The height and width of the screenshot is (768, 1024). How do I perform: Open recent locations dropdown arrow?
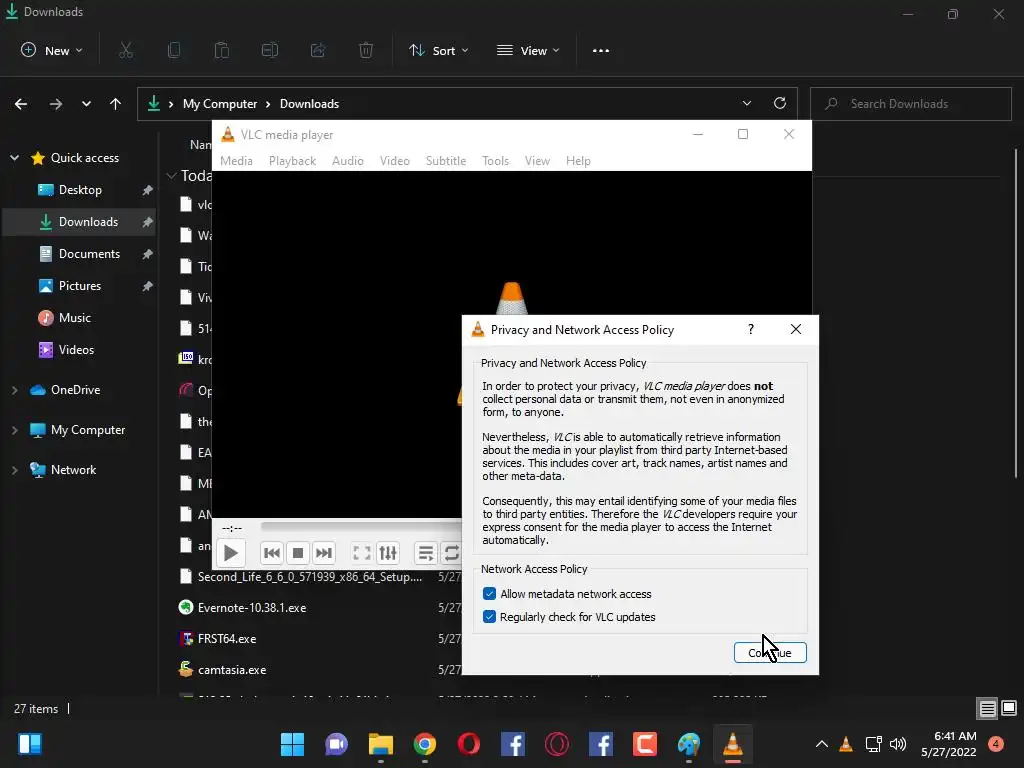(86, 104)
